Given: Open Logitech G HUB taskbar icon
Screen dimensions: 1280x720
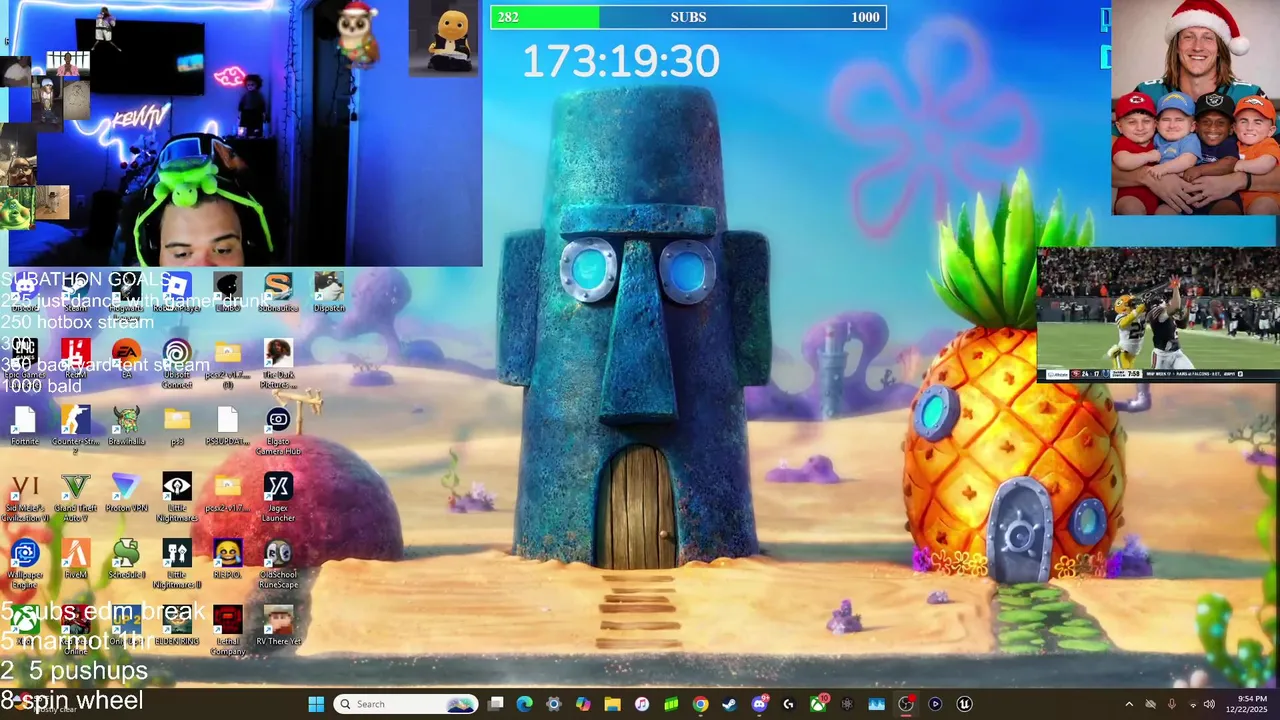Looking at the screenshot, I should click(788, 704).
